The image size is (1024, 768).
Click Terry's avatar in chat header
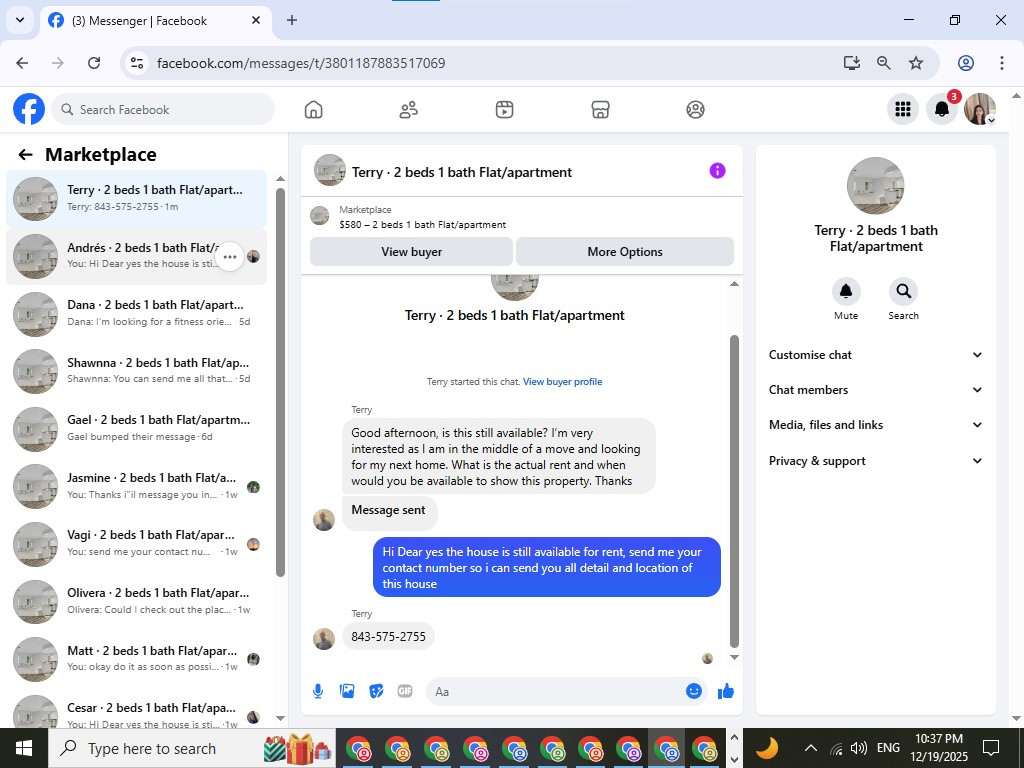click(330, 170)
